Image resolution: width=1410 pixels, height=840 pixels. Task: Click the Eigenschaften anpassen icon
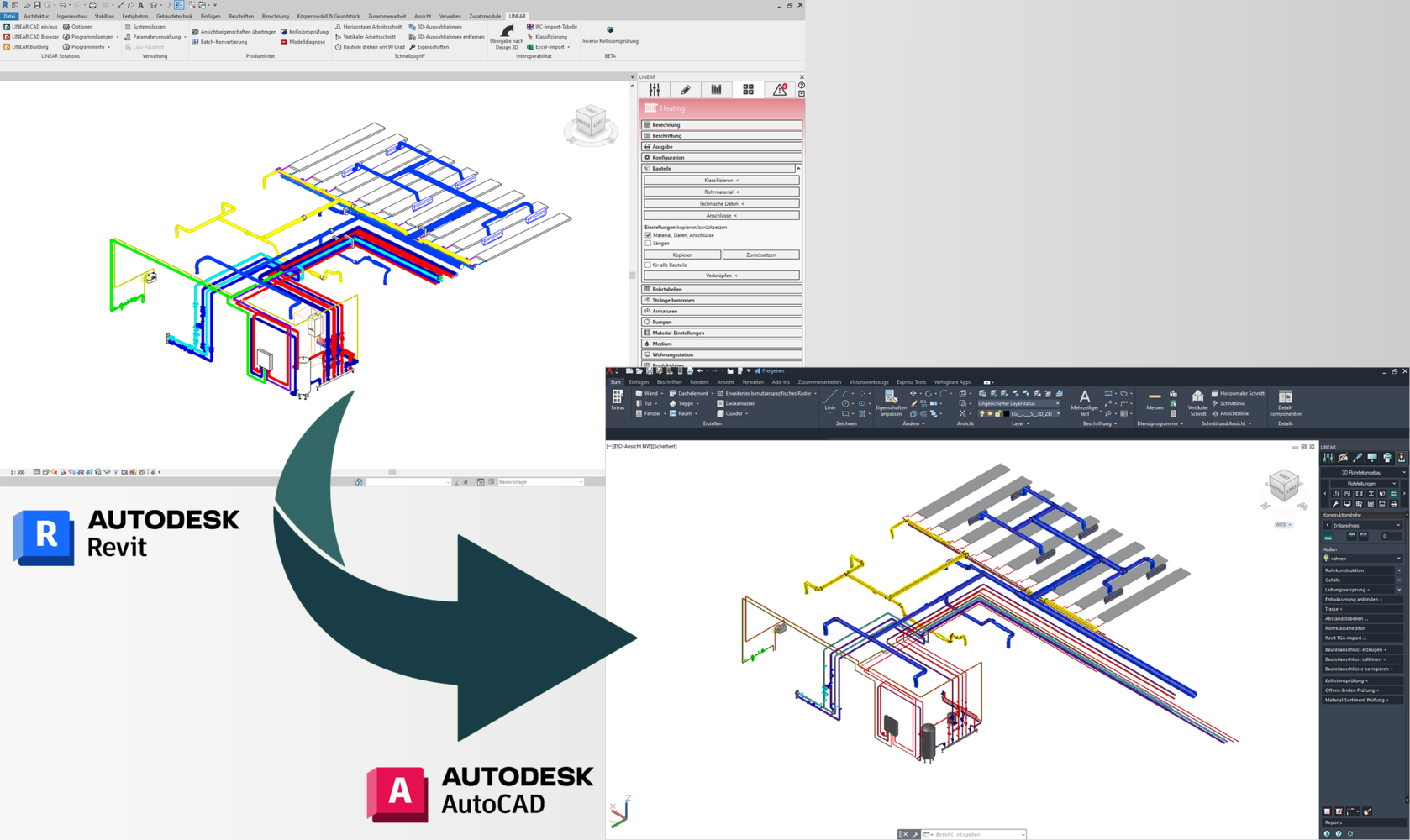point(890,401)
